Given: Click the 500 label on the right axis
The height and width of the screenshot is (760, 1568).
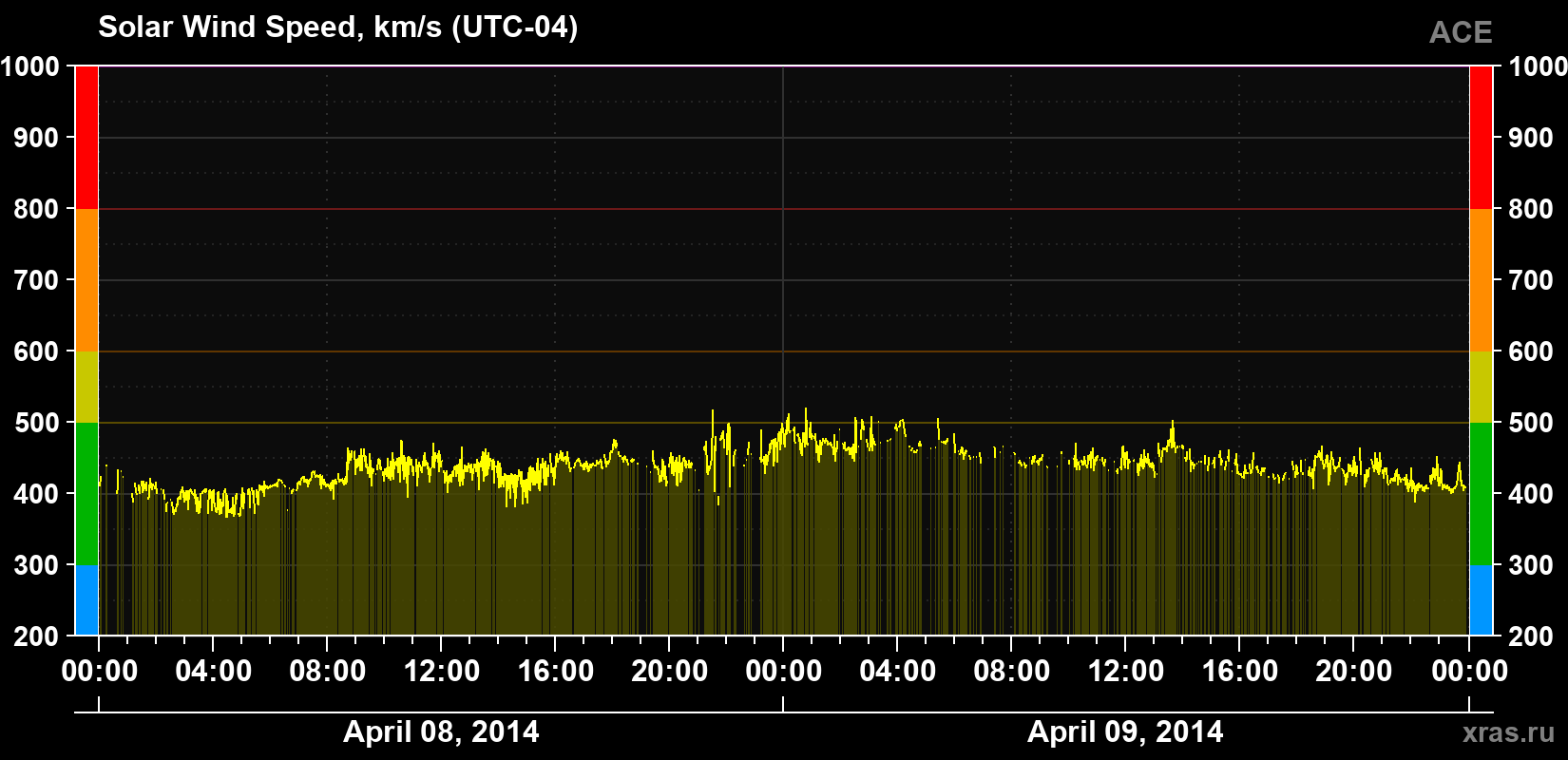Looking at the screenshot, I should coord(1531,423).
